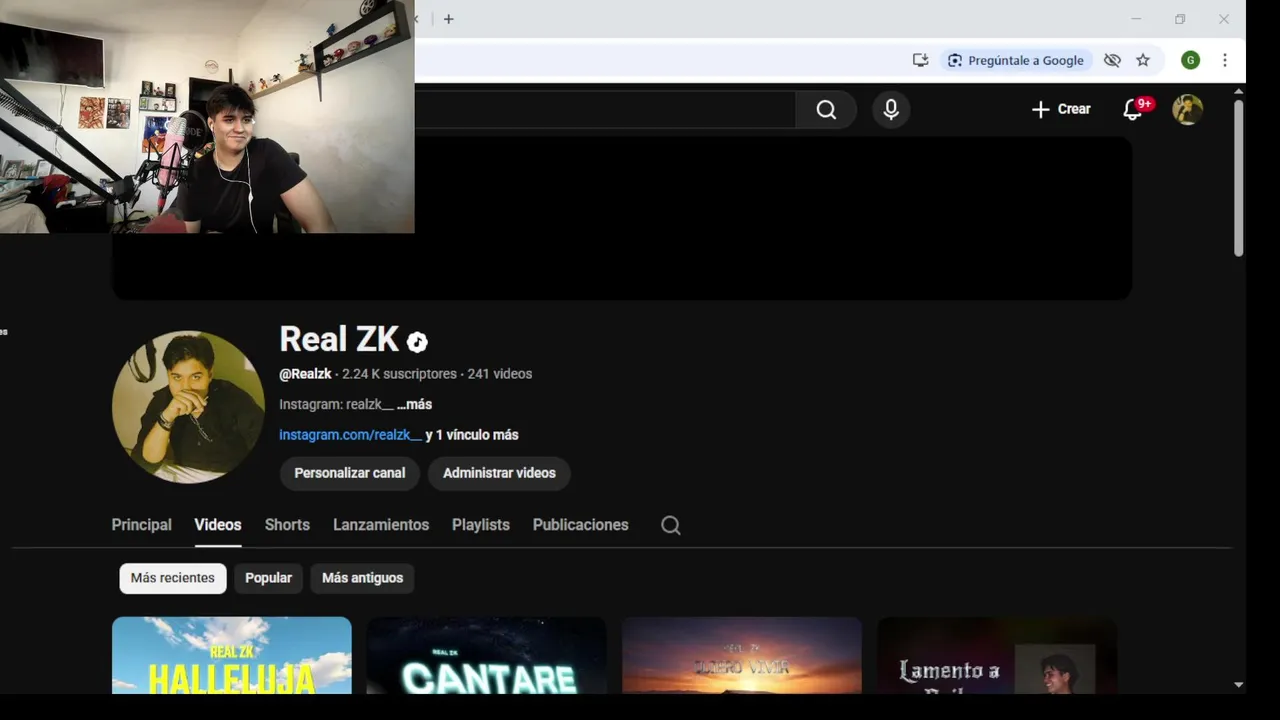Click the @Realzk channel handle
Screen dimensions: 1280x720
305,374
